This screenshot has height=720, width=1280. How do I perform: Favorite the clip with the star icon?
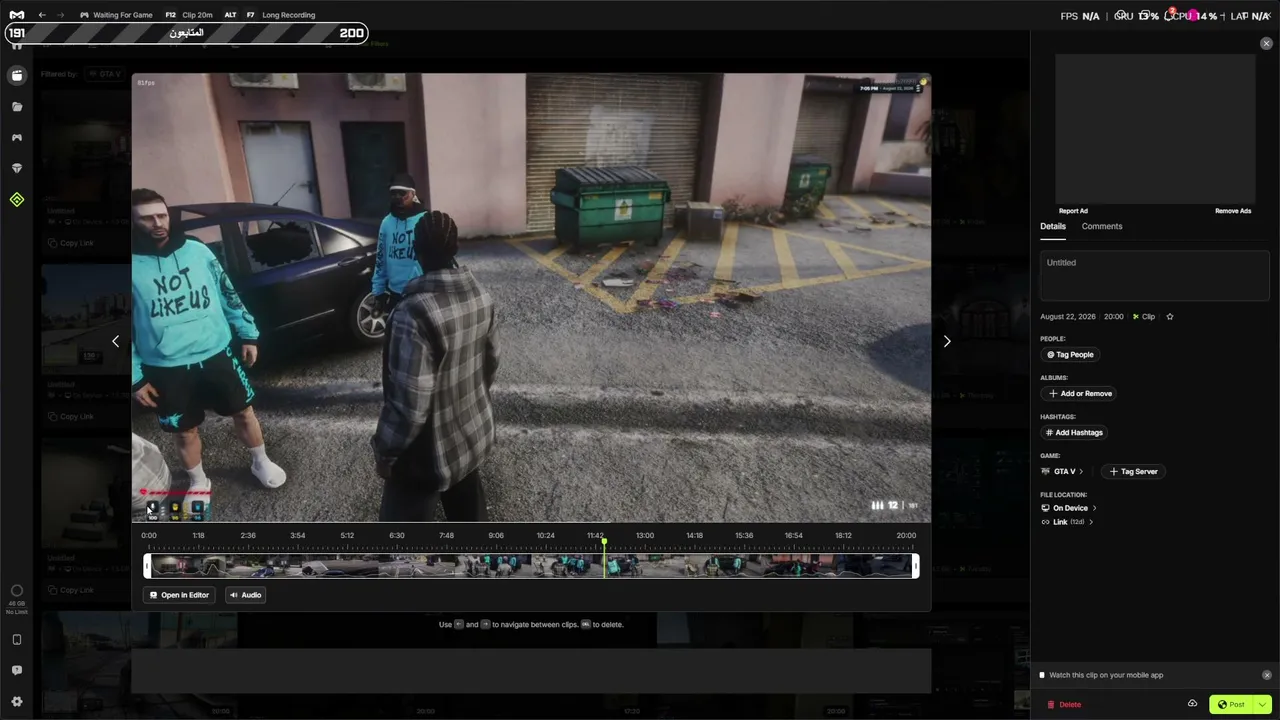coord(1170,317)
